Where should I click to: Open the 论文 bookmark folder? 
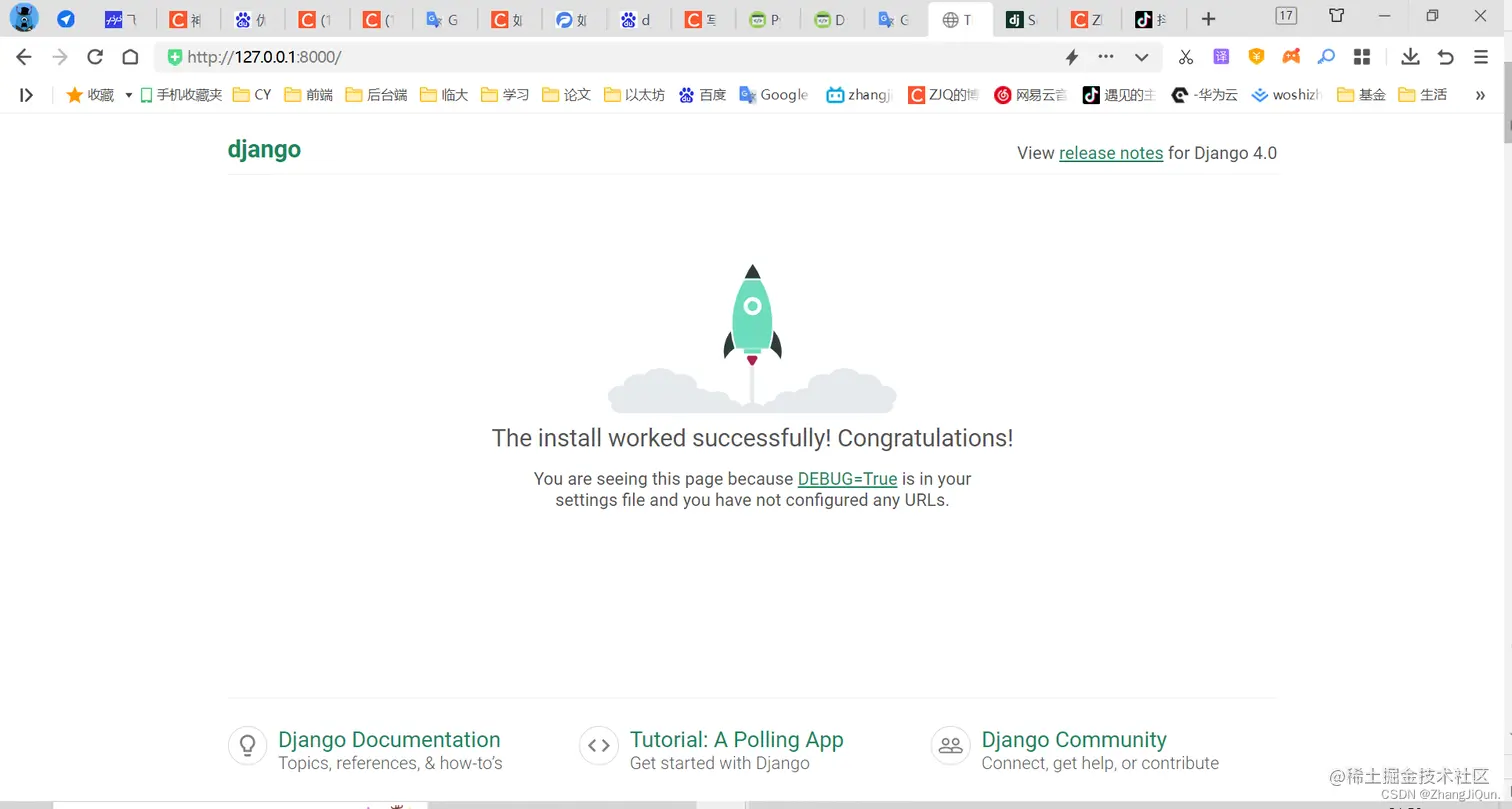(x=567, y=95)
